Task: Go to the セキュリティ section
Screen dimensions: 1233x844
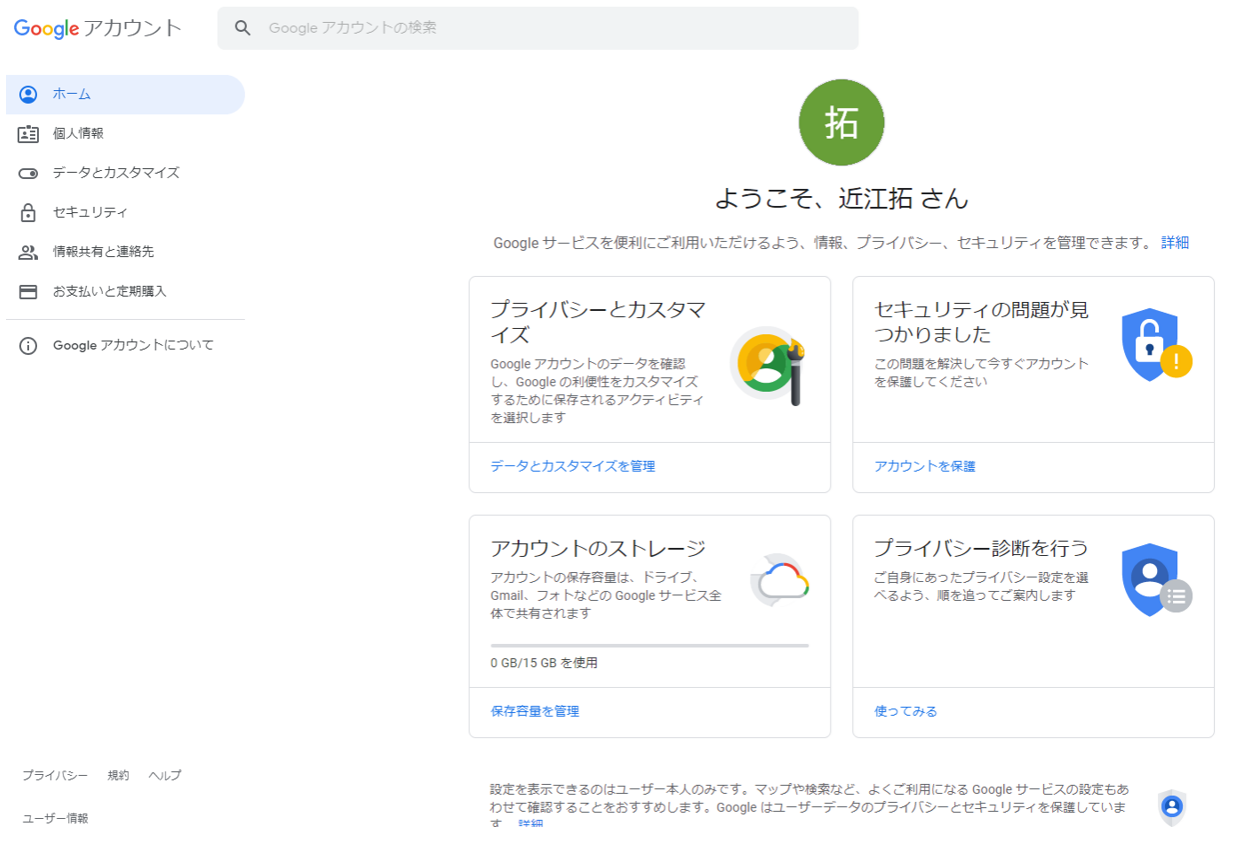Action: (125, 212)
